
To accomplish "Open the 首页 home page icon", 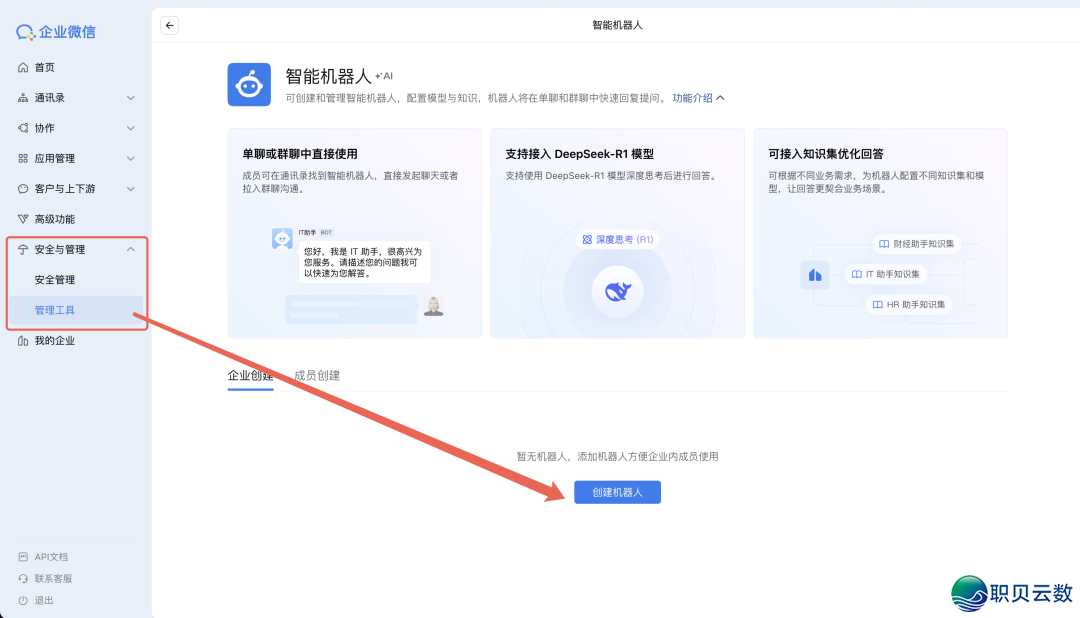I will 23,67.
